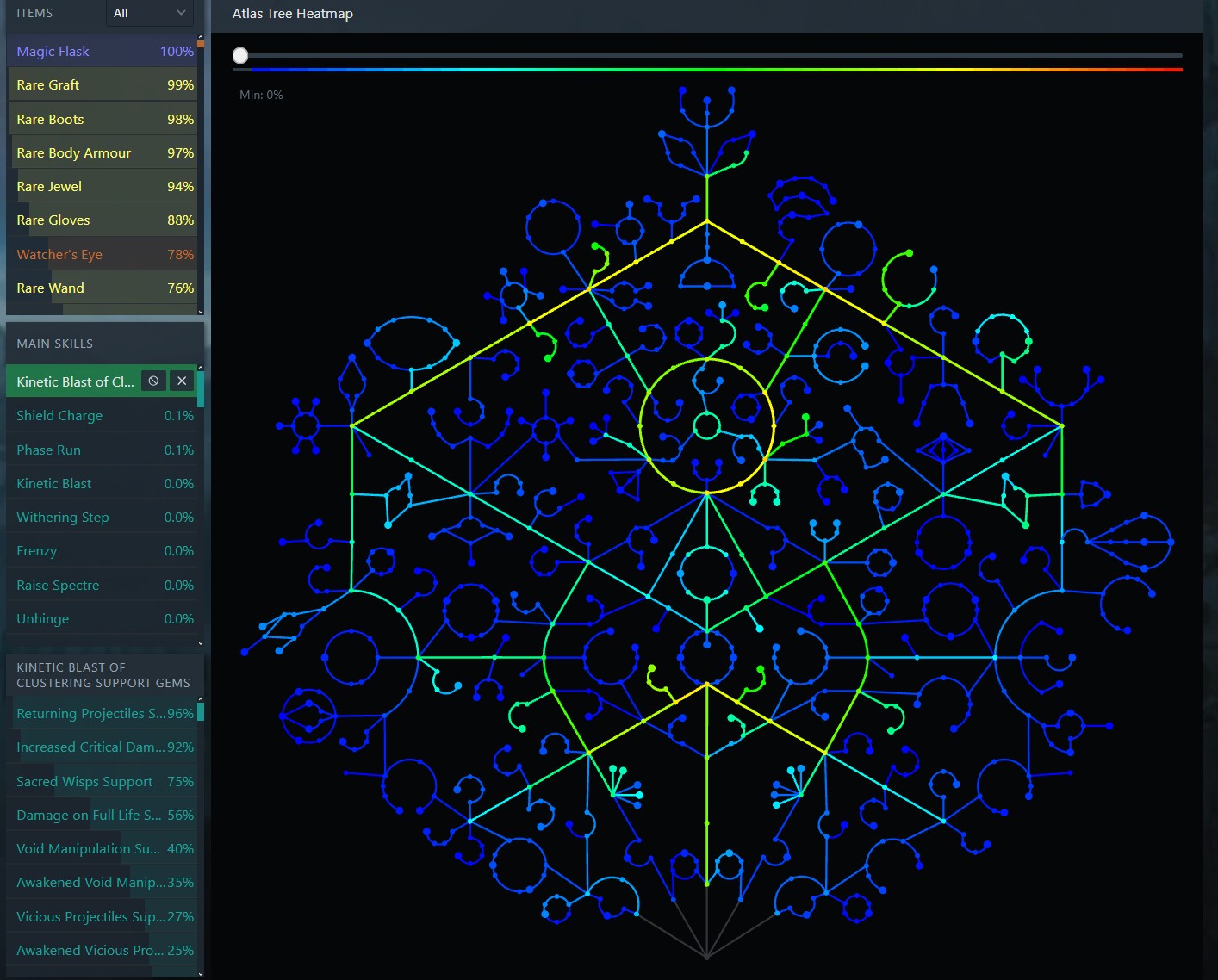The image size is (1218, 980).
Task: Click the MAIN SKILLS section header
Action: click(55, 344)
